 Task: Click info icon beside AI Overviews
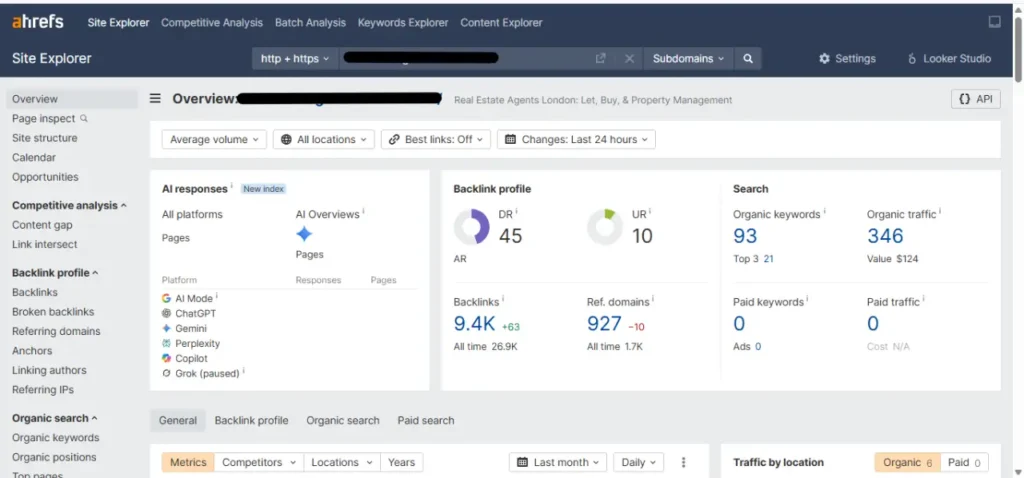point(364,212)
